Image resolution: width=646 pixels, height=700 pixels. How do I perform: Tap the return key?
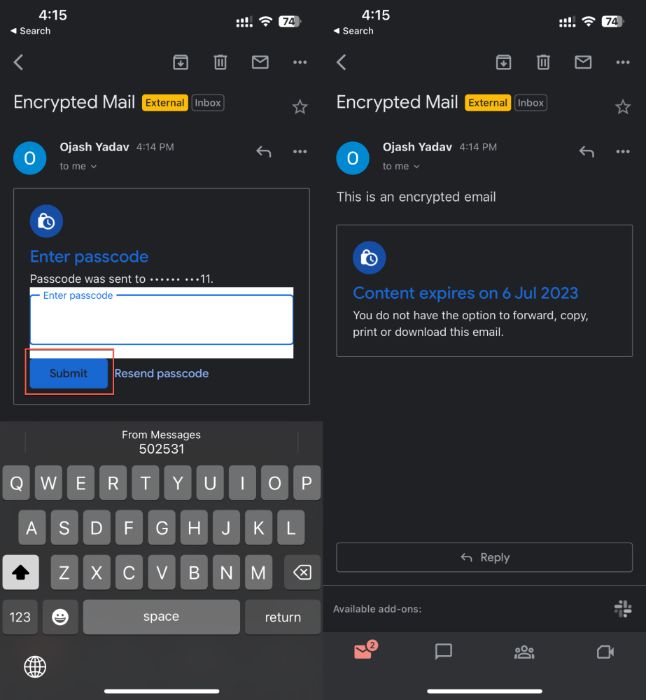click(283, 617)
